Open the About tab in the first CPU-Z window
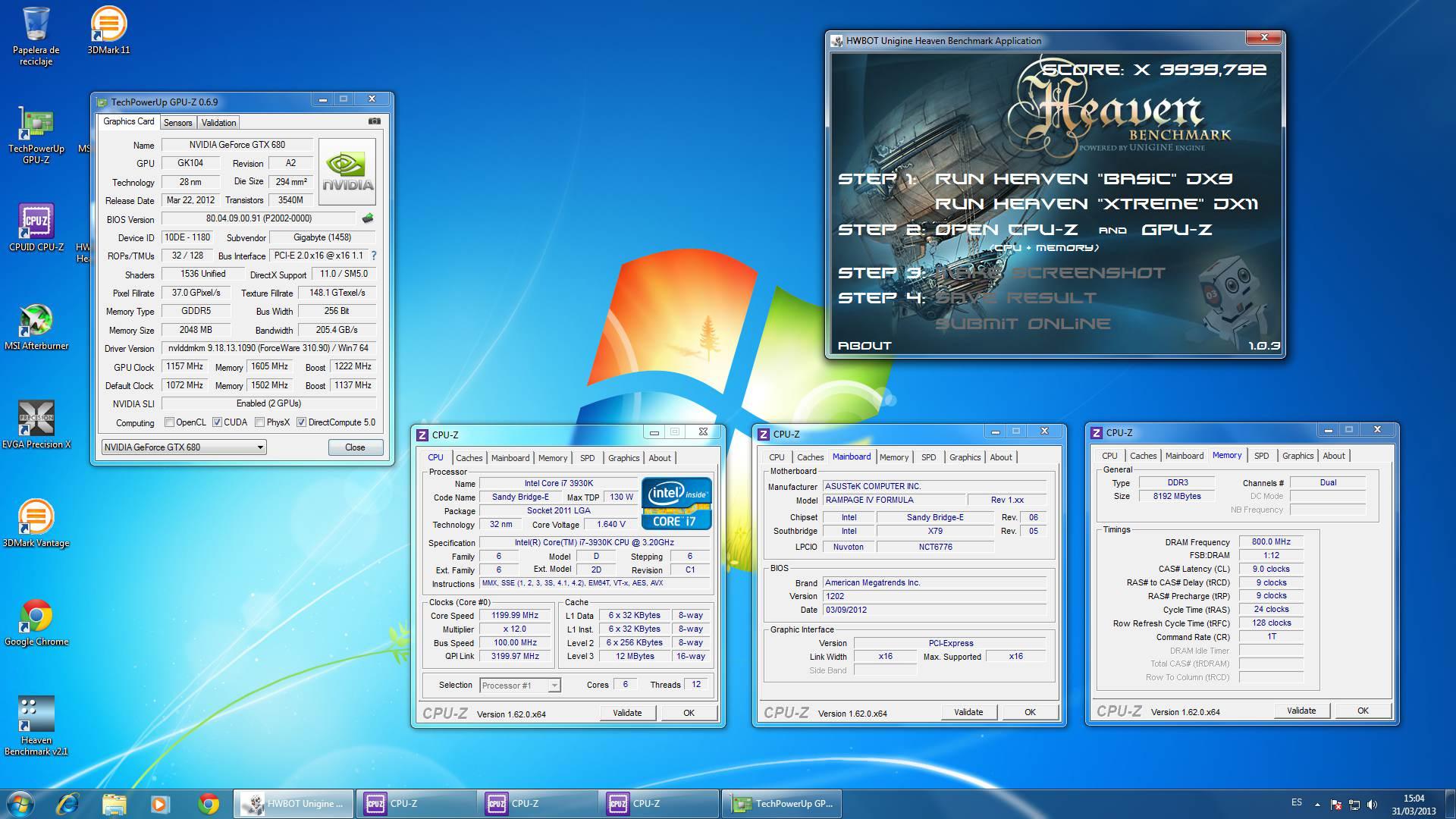The height and width of the screenshot is (819, 1456). click(x=659, y=458)
